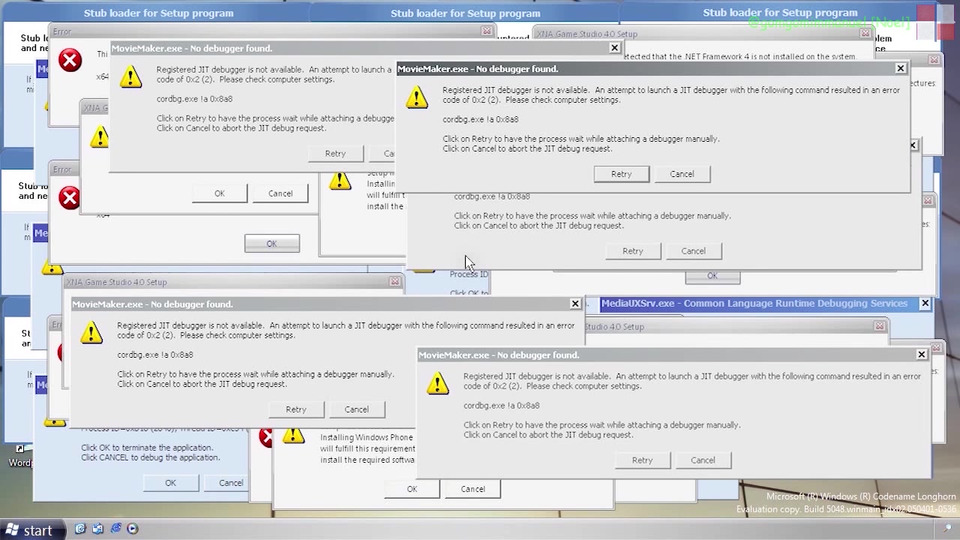
Task: Close the topmost Error dialog window
Action: pyautogui.click(x=487, y=31)
